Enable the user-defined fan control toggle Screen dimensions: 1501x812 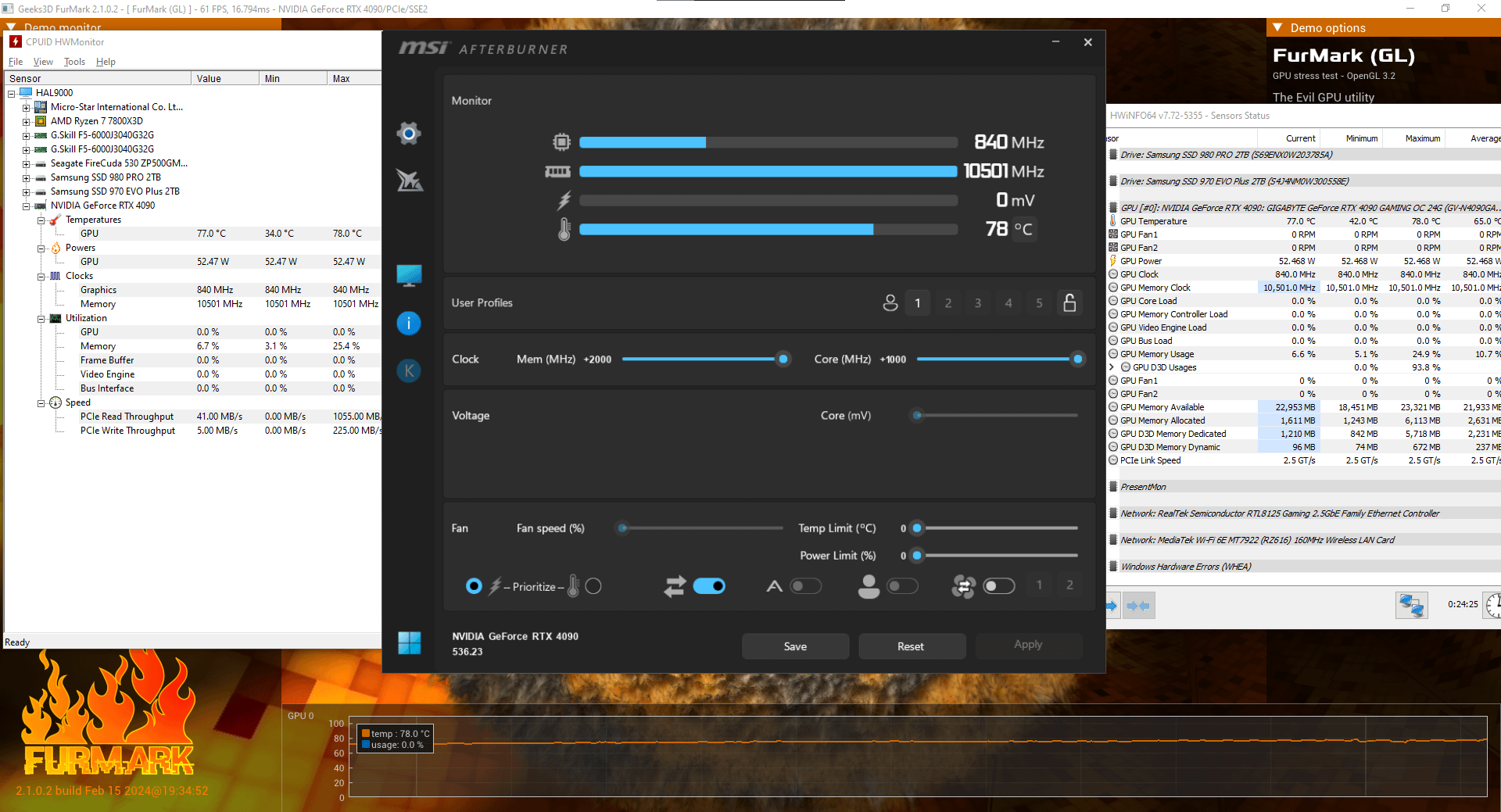903,586
